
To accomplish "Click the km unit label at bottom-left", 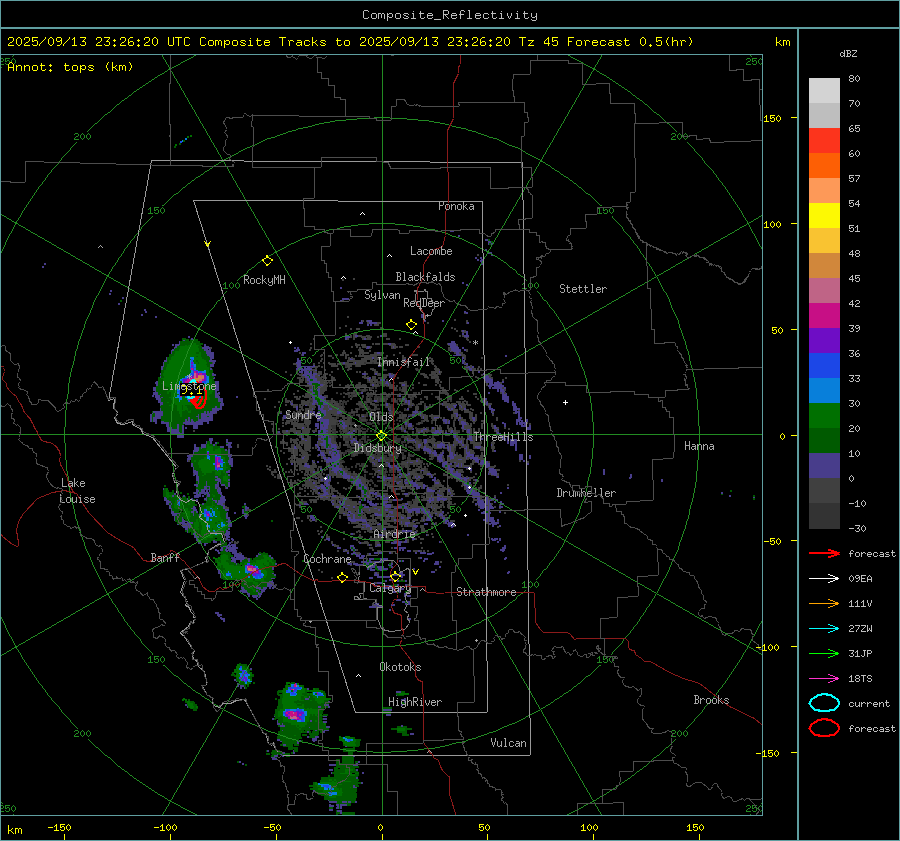I will tap(15, 830).
